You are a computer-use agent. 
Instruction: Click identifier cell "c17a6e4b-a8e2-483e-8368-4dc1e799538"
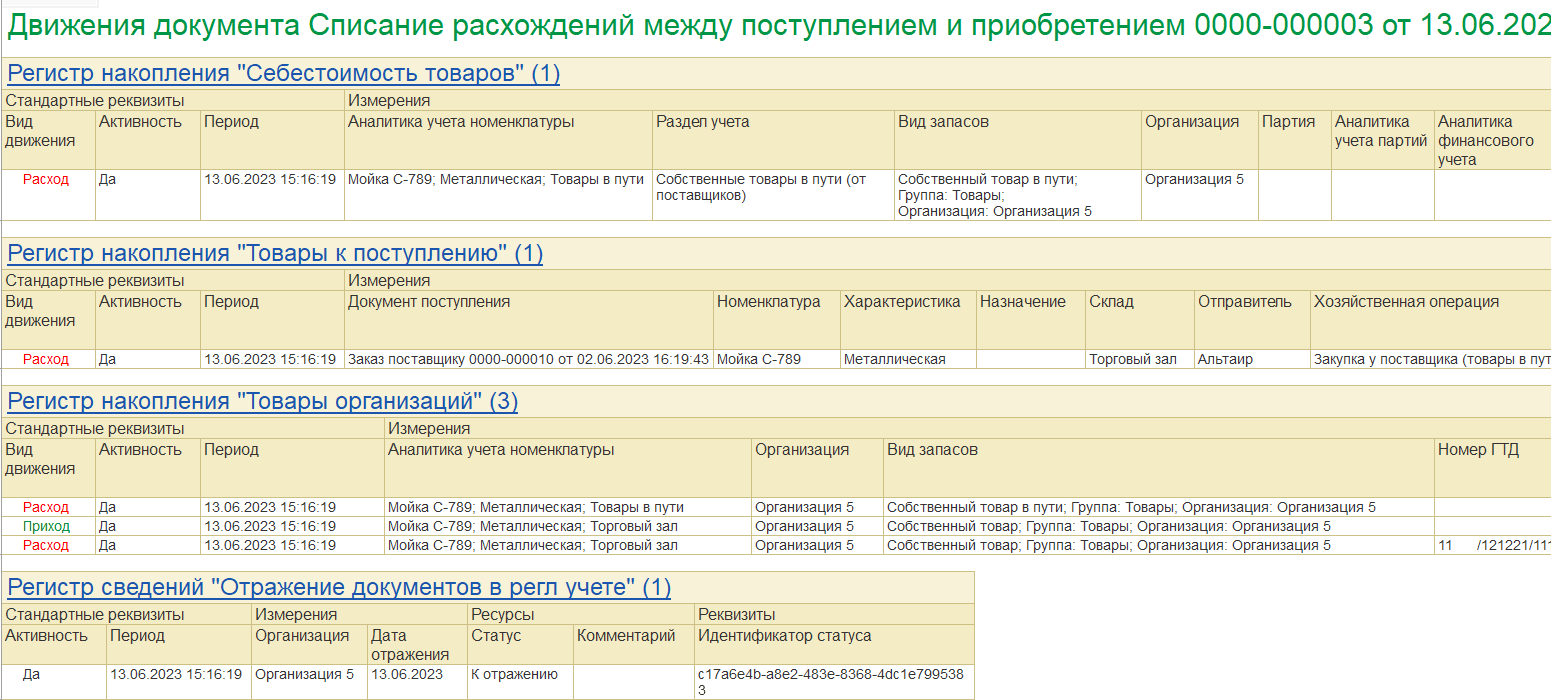tap(834, 681)
